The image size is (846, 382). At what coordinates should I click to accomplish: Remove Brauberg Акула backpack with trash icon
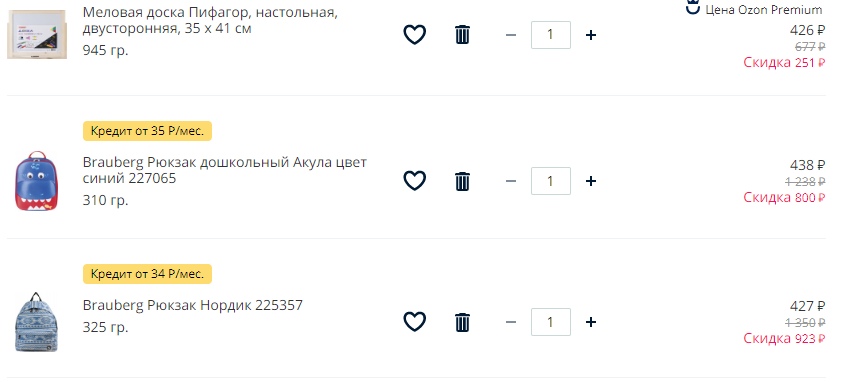[462, 181]
